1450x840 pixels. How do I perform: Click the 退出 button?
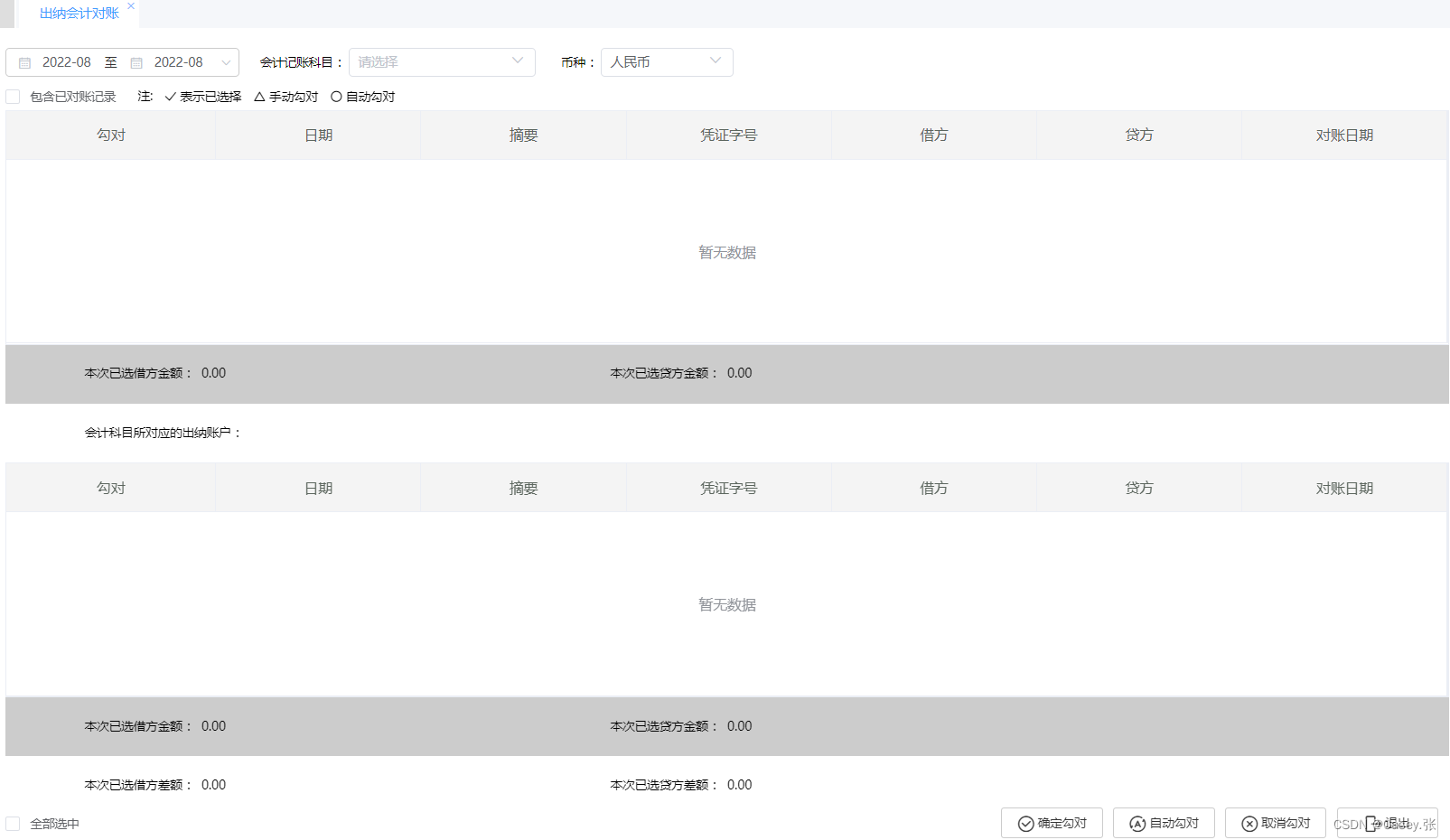(1388, 823)
